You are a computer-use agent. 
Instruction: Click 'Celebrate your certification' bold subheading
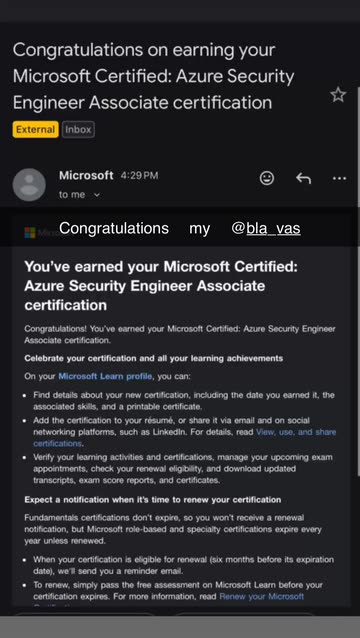[154, 358]
